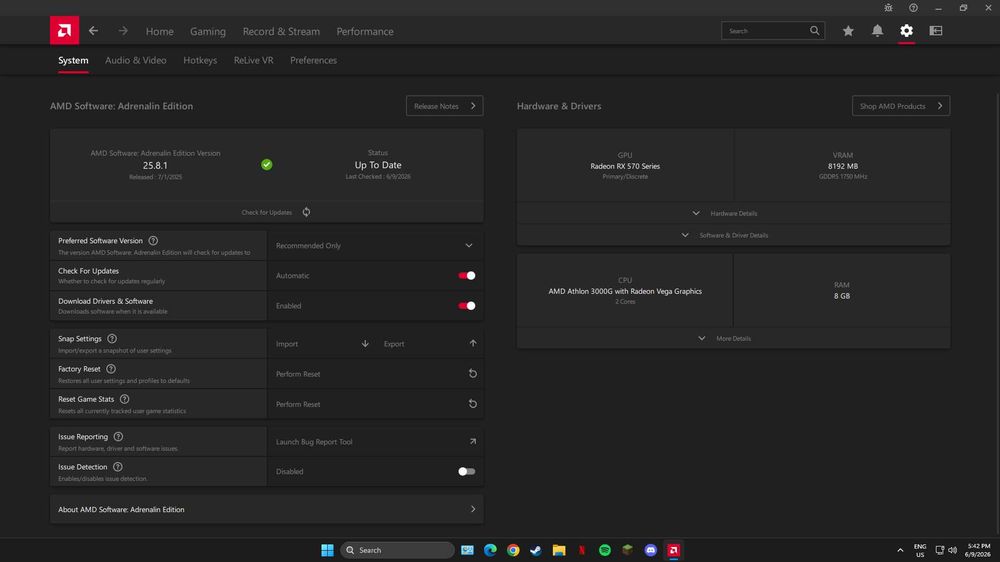
Task: Open the Preferences tab
Action: (x=313, y=60)
